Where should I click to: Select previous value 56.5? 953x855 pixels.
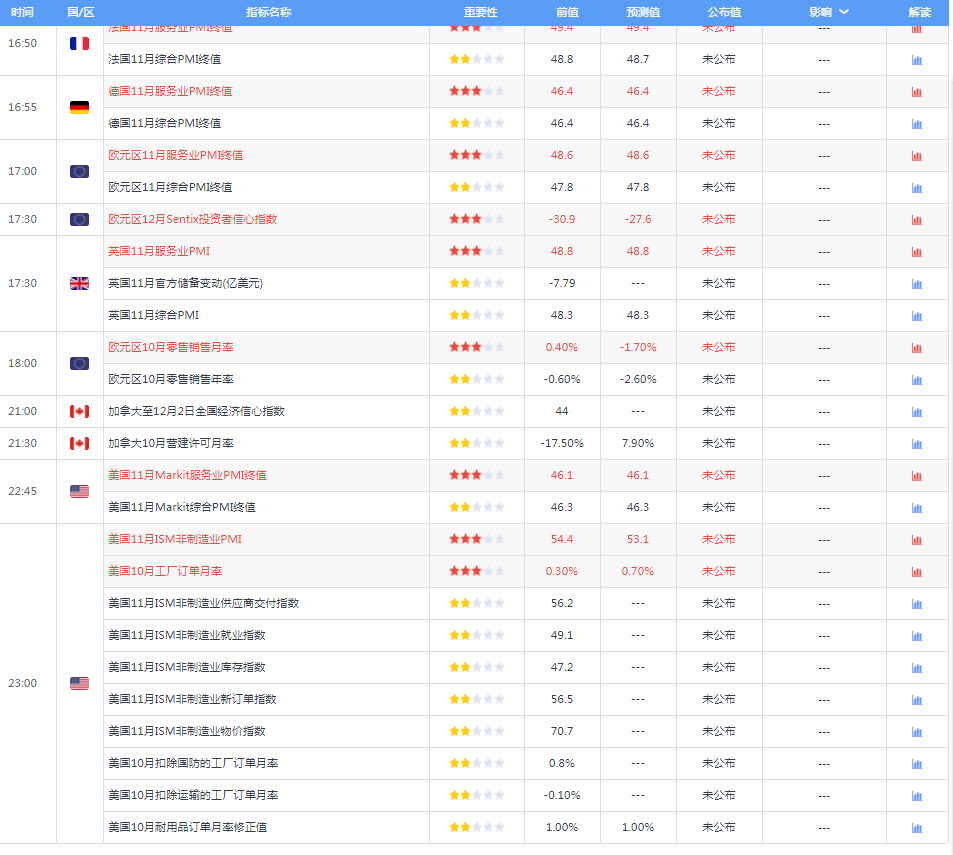pos(562,699)
